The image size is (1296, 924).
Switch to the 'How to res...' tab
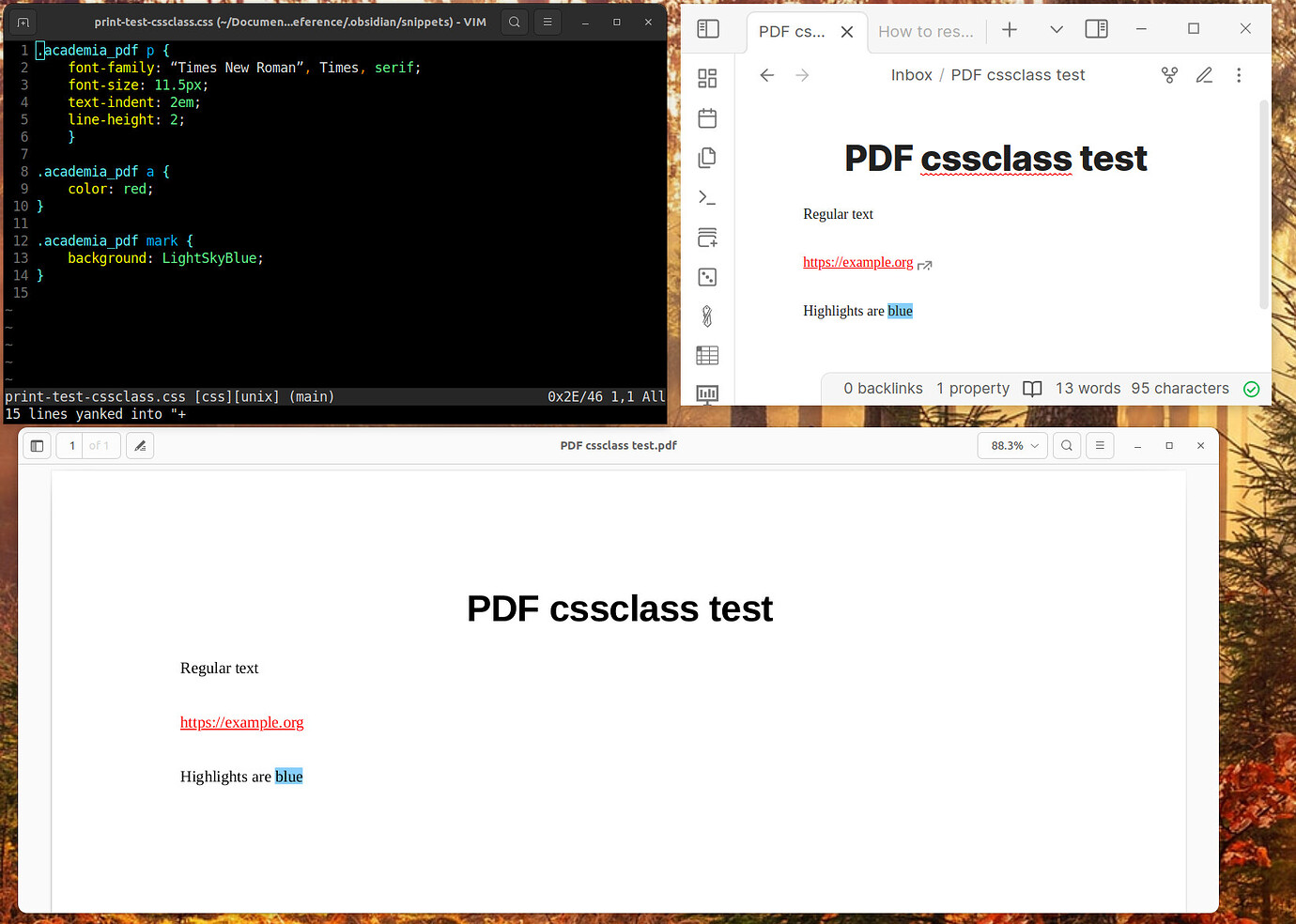pyautogui.click(x=926, y=31)
